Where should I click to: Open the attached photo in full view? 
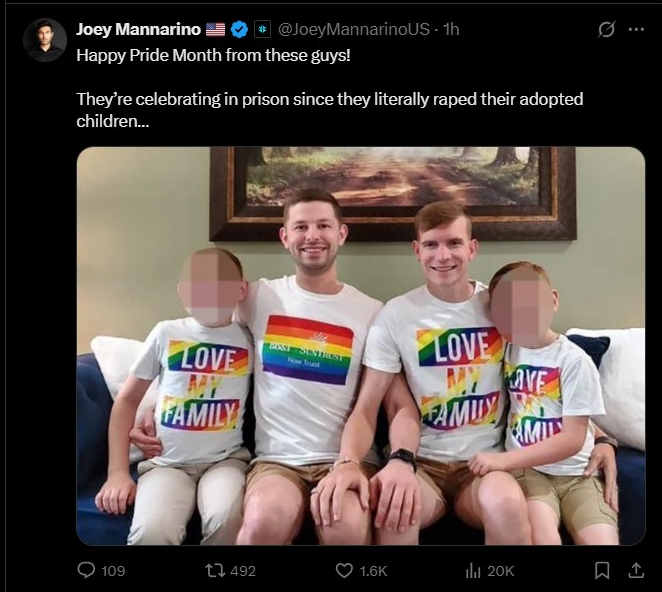(361, 346)
